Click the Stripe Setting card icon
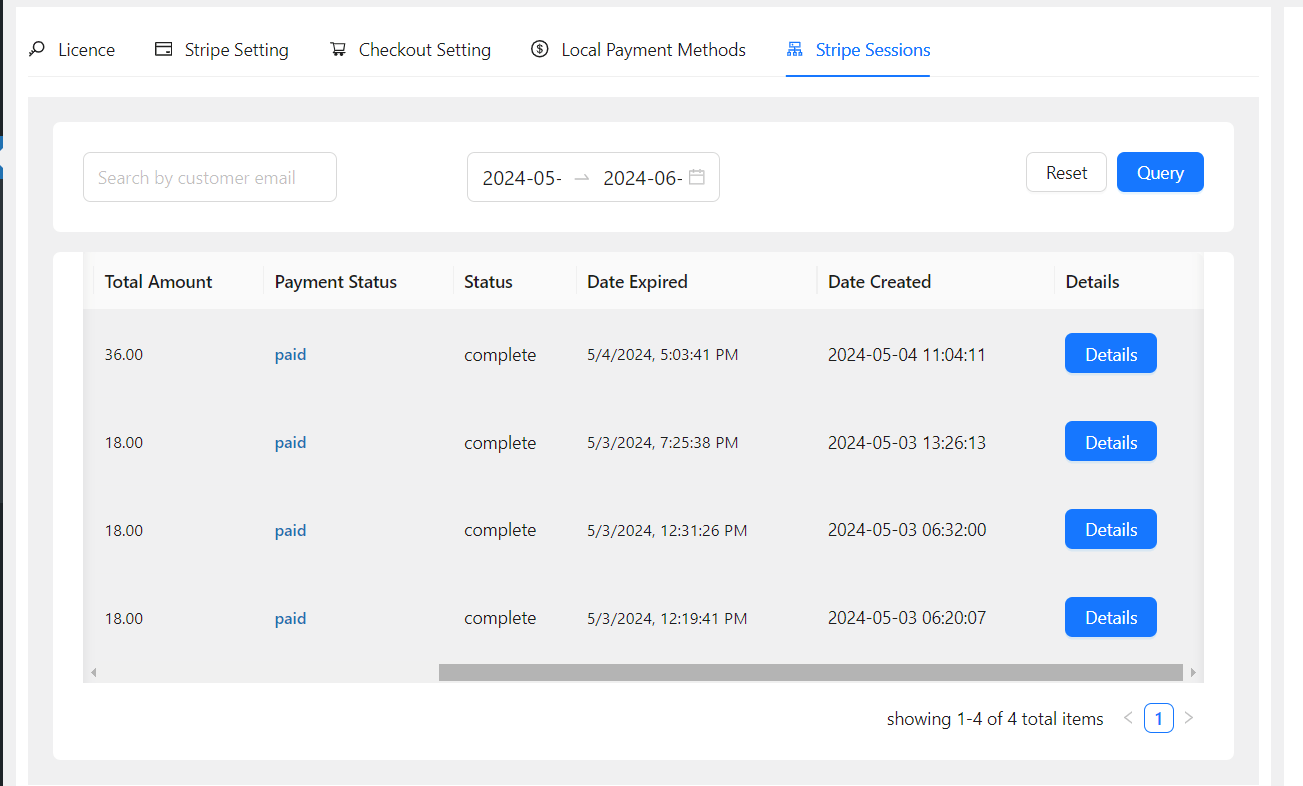Image resolution: width=1303 pixels, height=786 pixels. tap(164, 49)
